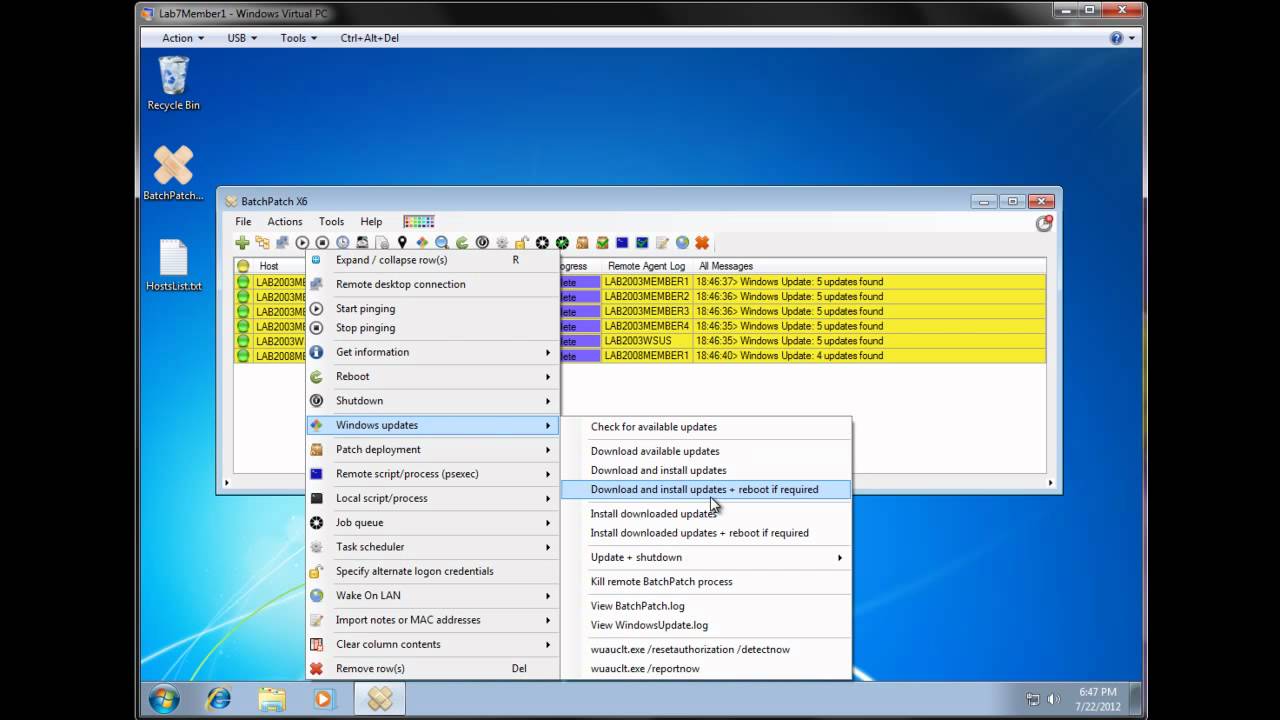Image resolution: width=1280 pixels, height=720 pixels.
Task: Click the red clock icon in BatchPatch window corner
Action: (x=1044, y=223)
